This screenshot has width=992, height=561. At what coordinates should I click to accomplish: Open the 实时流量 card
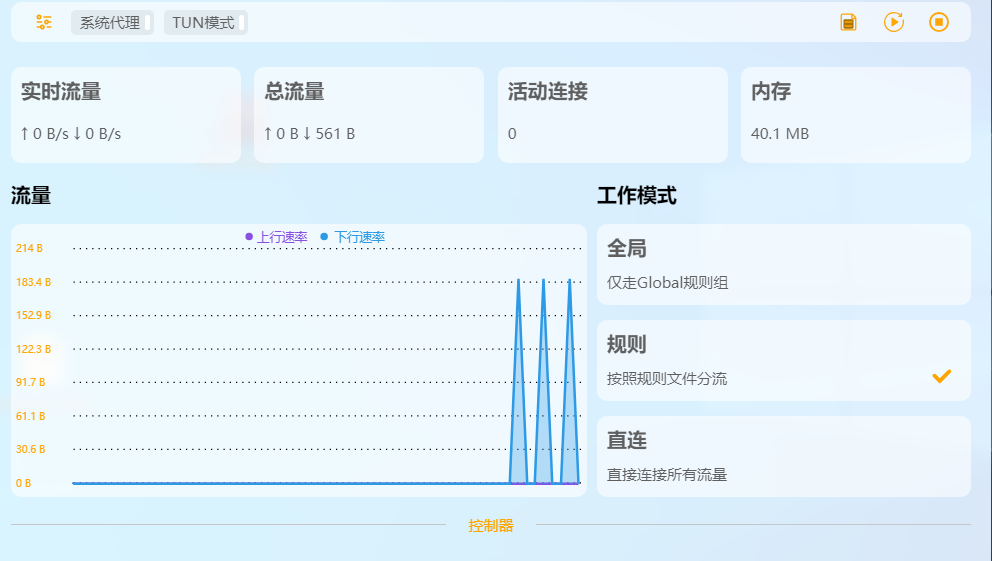[126, 115]
